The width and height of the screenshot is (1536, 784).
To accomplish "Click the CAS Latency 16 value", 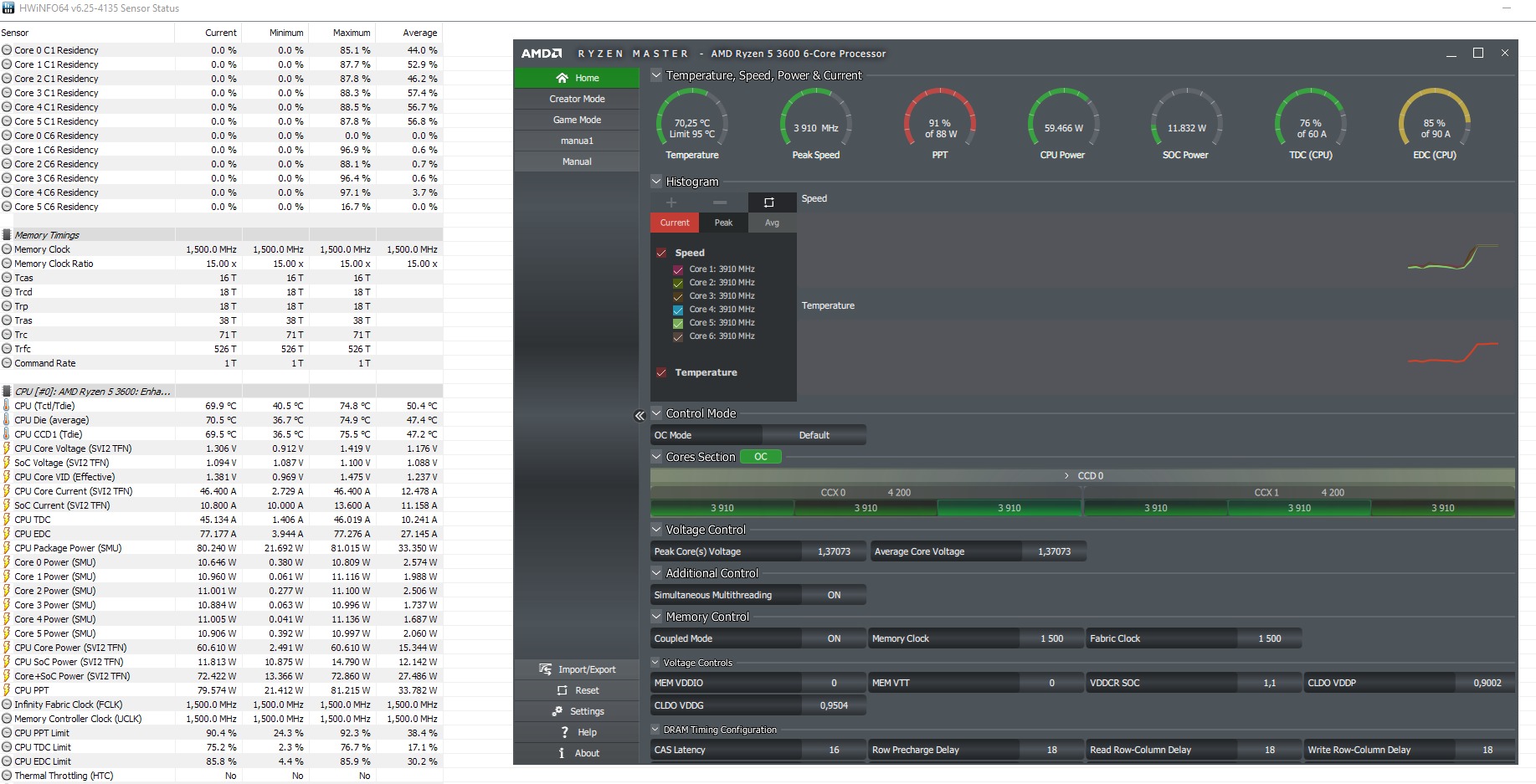I will click(x=834, y=750).
